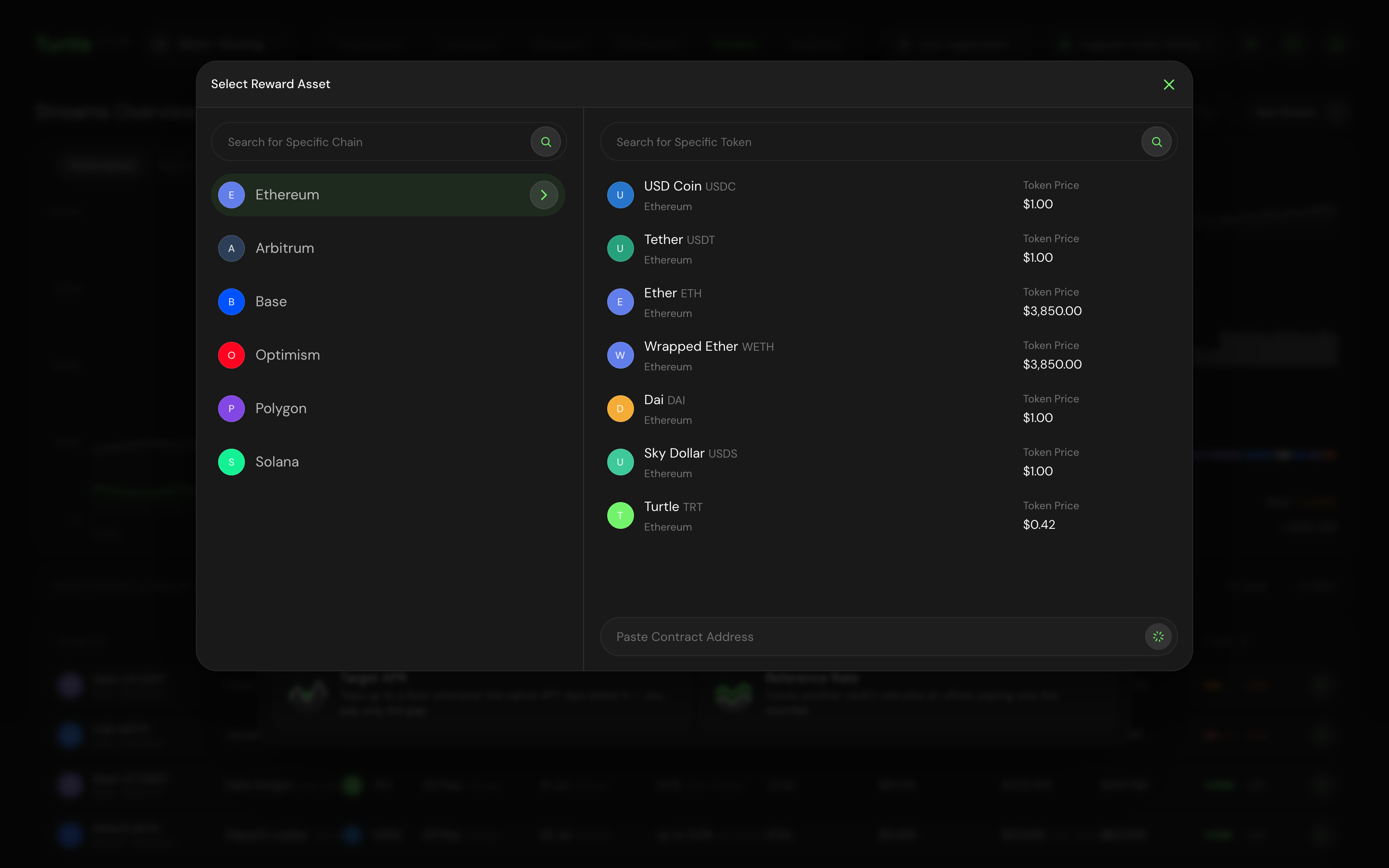The height and width of the screenshot is (868, 1389).
Task: Click the Base chain avatar icon
Action: click(x=231, y=302)
